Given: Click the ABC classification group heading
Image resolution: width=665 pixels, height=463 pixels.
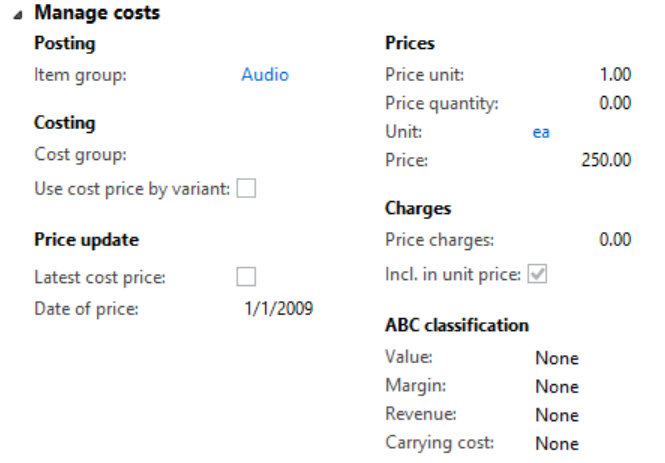Looking at the screenshot, I should (x=457, y=325).
